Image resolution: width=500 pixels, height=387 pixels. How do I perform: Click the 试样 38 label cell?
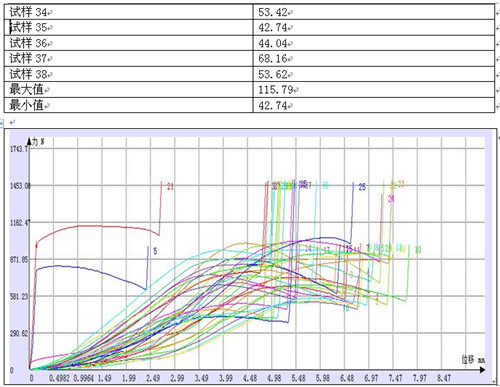[x=129, y=74]
